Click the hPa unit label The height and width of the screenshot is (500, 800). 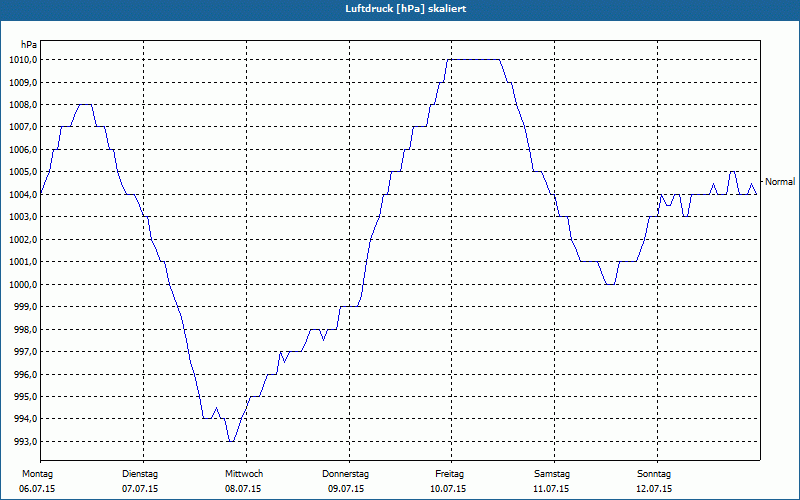29,45
